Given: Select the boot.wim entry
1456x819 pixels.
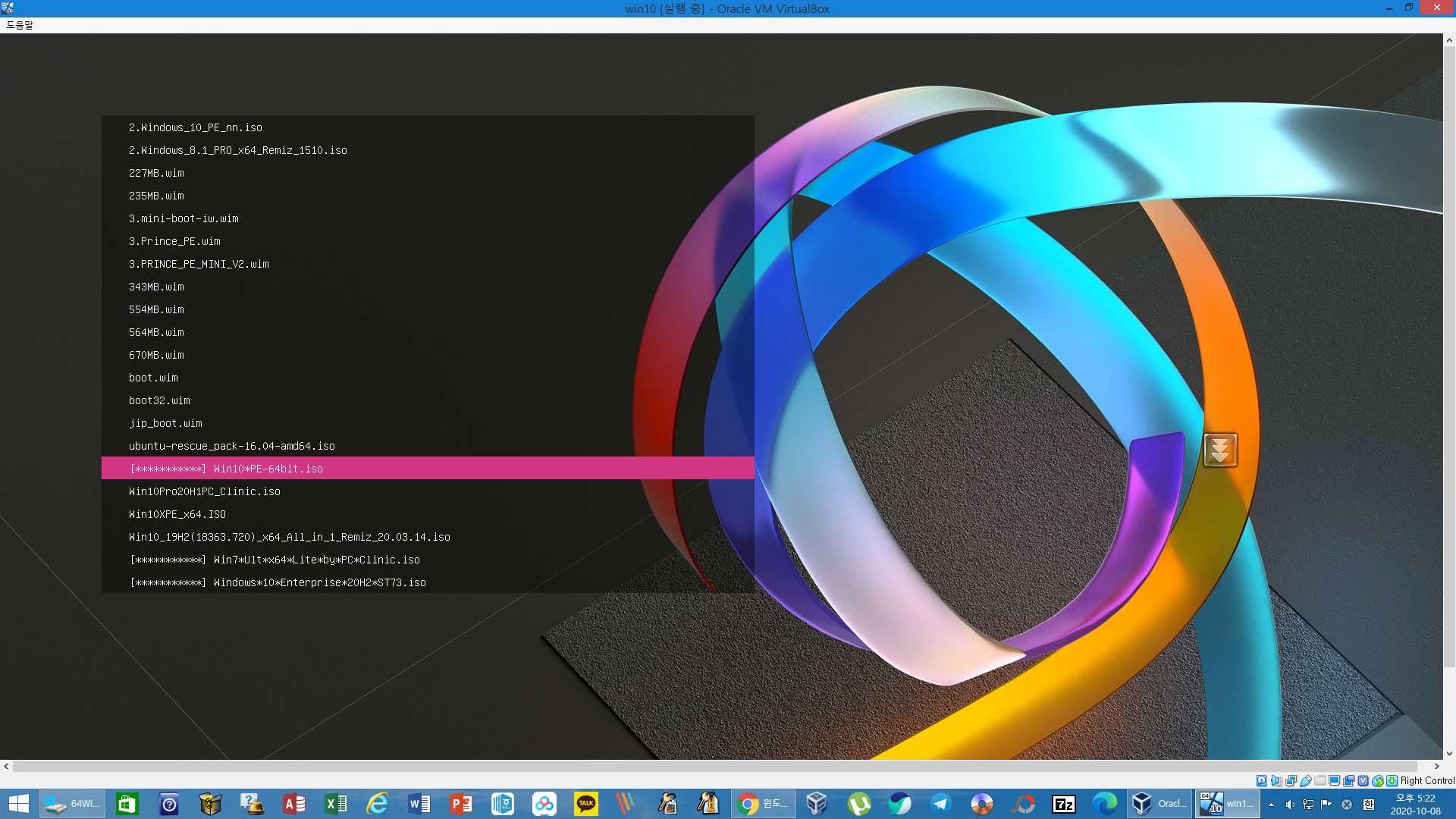Looking at the screenshot, I should point(428,378).
